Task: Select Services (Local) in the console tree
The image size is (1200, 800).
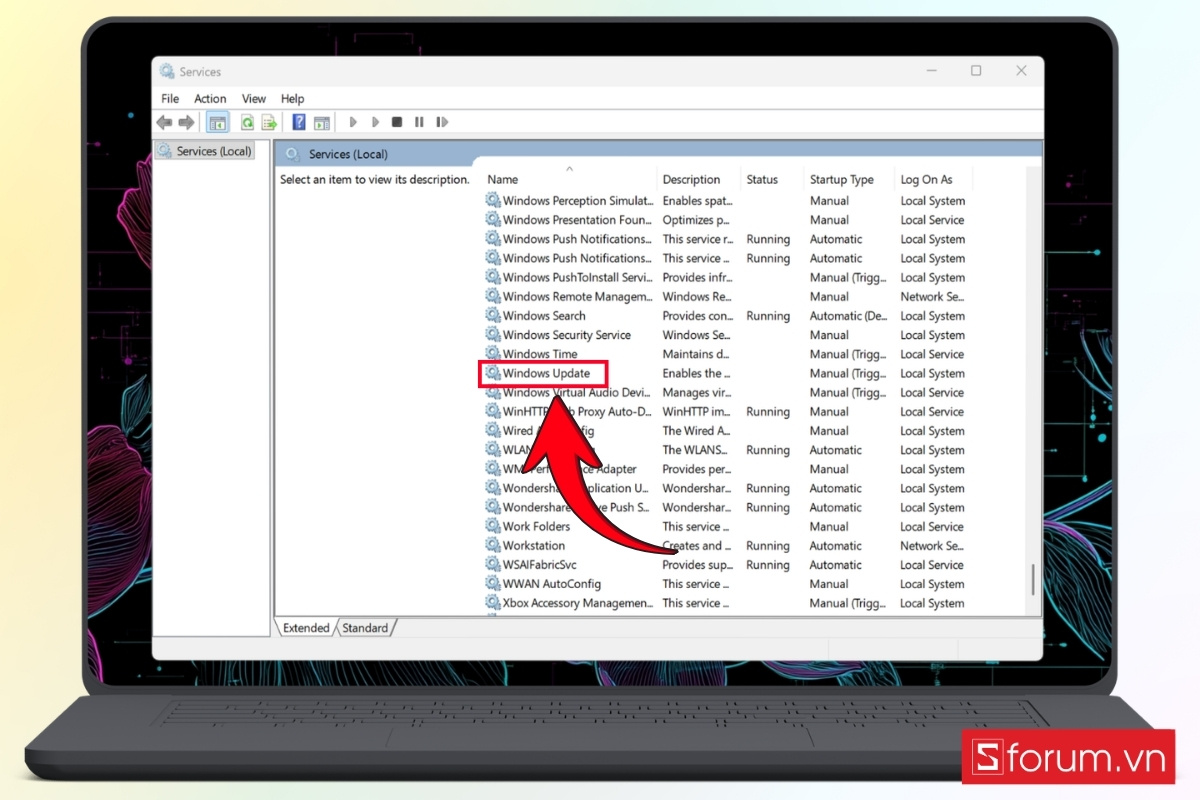Action: (204, 151)
